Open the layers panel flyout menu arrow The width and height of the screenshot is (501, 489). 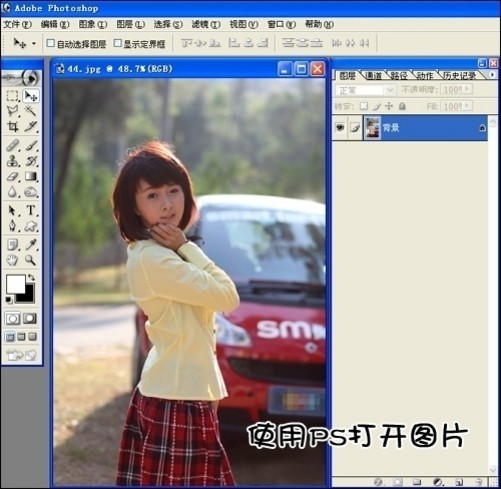point(492,75)
